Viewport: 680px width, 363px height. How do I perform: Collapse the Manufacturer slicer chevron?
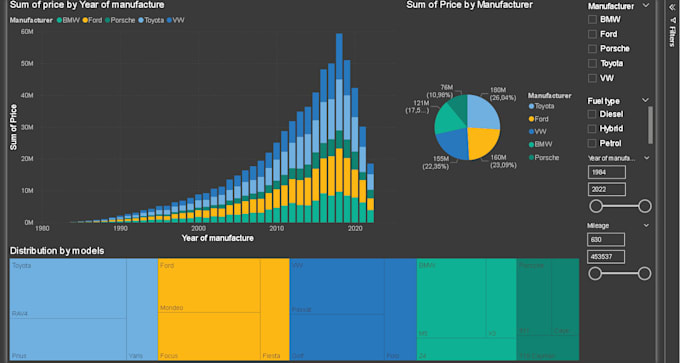coord(646,6)
